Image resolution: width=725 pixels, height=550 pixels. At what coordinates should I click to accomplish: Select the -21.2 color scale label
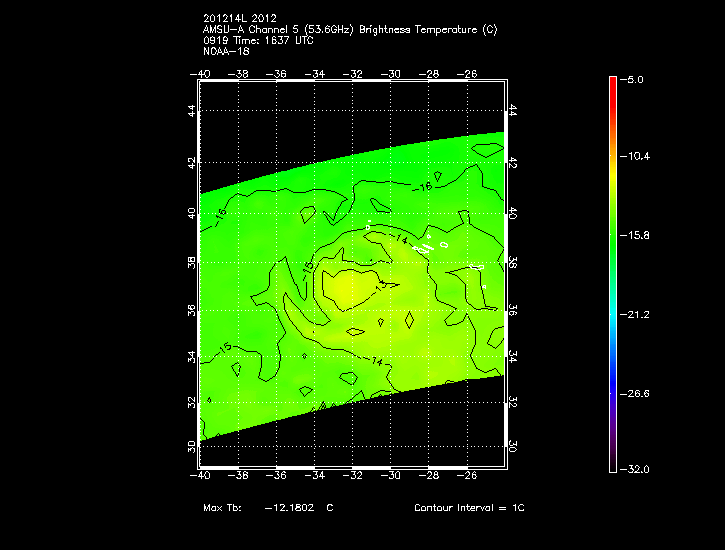tap(636, 314)
